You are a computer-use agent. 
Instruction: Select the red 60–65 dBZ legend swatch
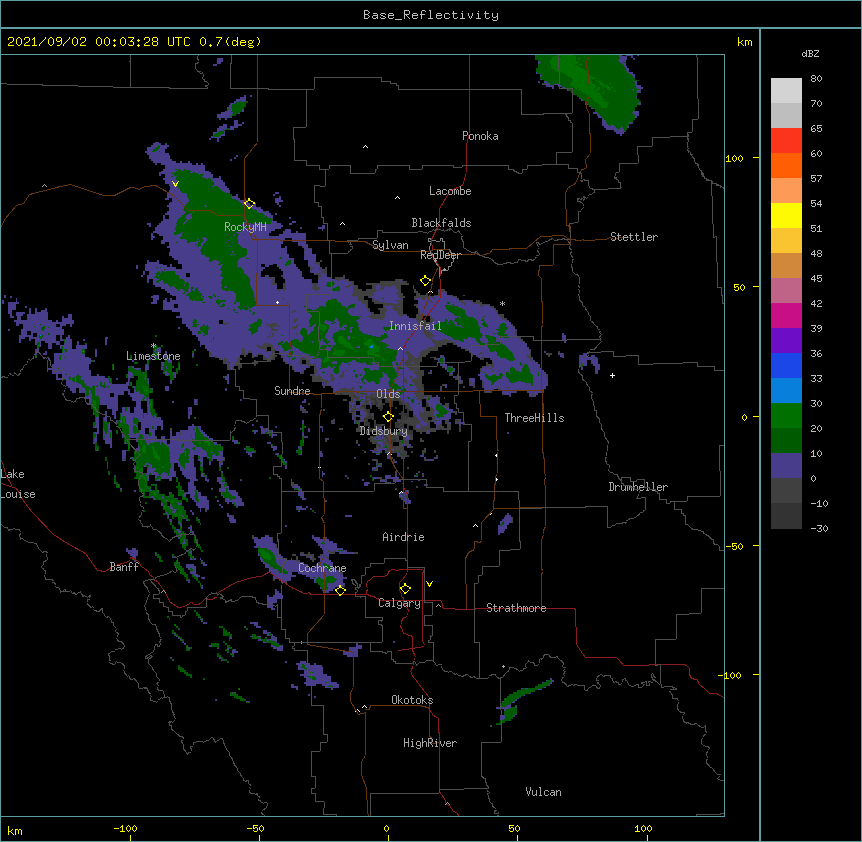coord(786,141)
